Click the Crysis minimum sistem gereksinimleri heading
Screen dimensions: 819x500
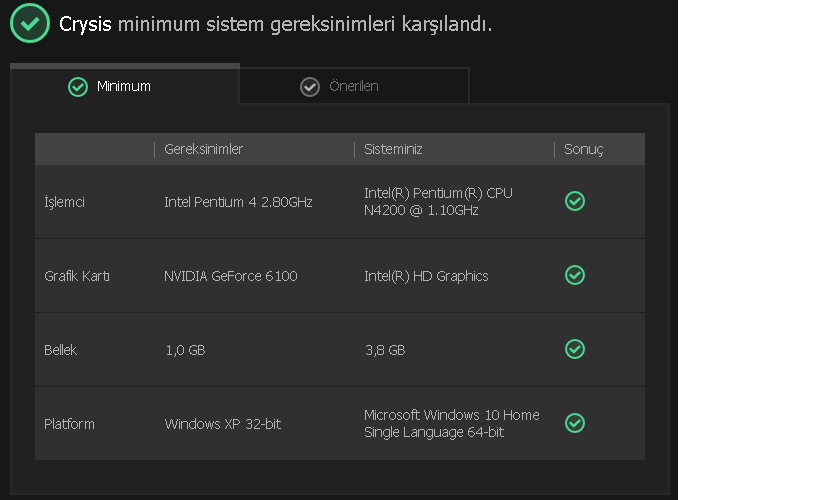tap(275, 24)
